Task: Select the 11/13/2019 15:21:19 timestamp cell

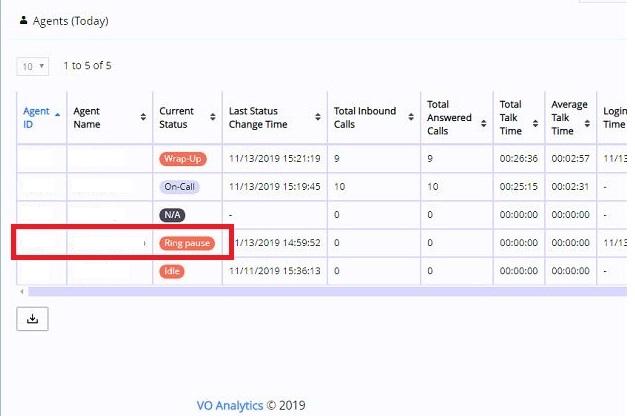Action: 274,158
